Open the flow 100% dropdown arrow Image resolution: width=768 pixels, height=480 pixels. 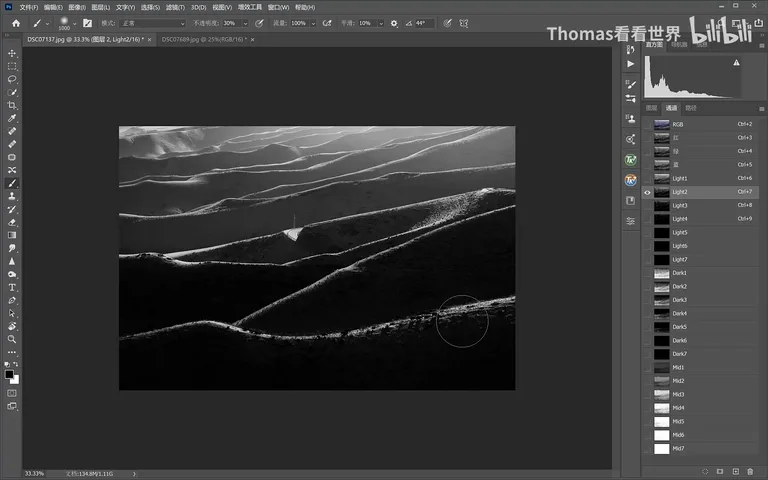(x=313, y=23)
